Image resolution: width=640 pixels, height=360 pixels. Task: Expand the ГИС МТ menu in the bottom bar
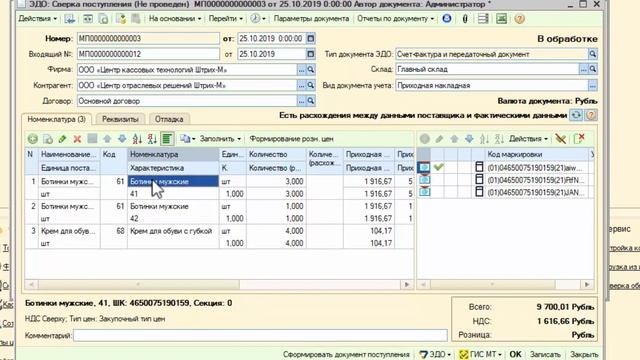(x=480, y=354)
